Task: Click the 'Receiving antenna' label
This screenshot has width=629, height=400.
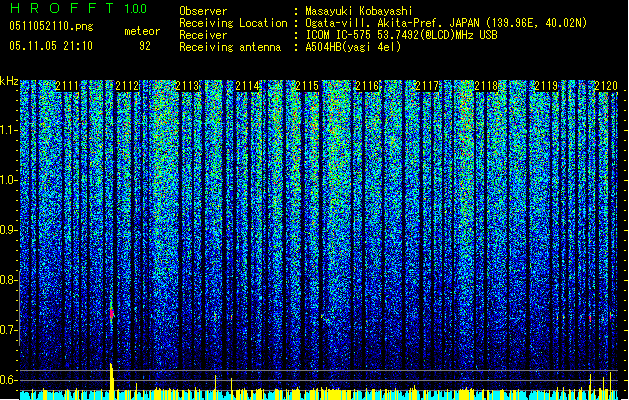Action: click(x=230, y=47)
